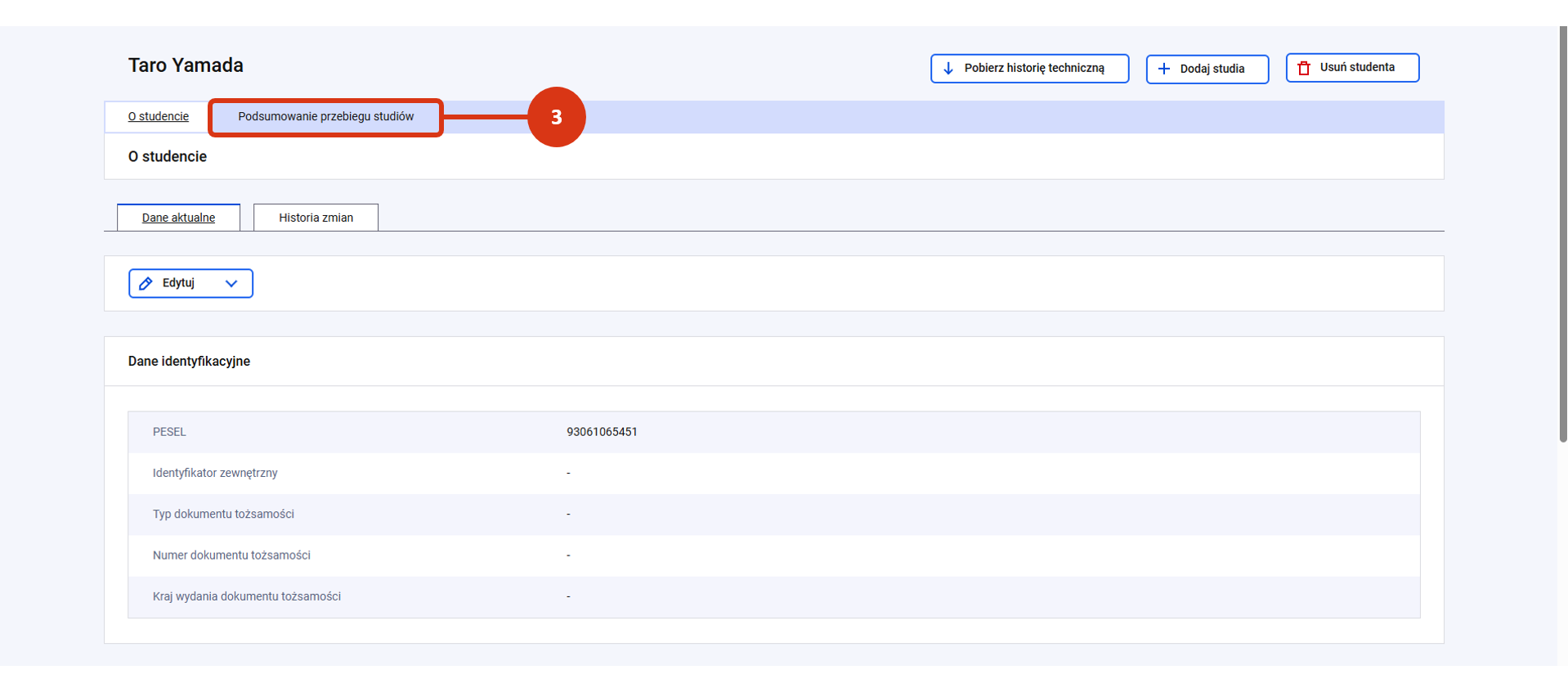
Task: Open the Historia zmian tab
Action: pos(316,218)
